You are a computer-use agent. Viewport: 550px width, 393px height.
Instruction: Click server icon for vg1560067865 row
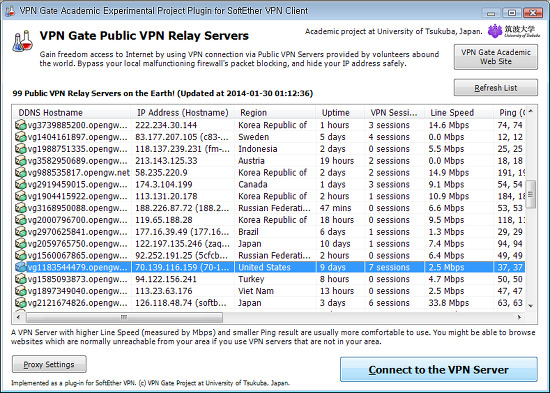(21, 255)
